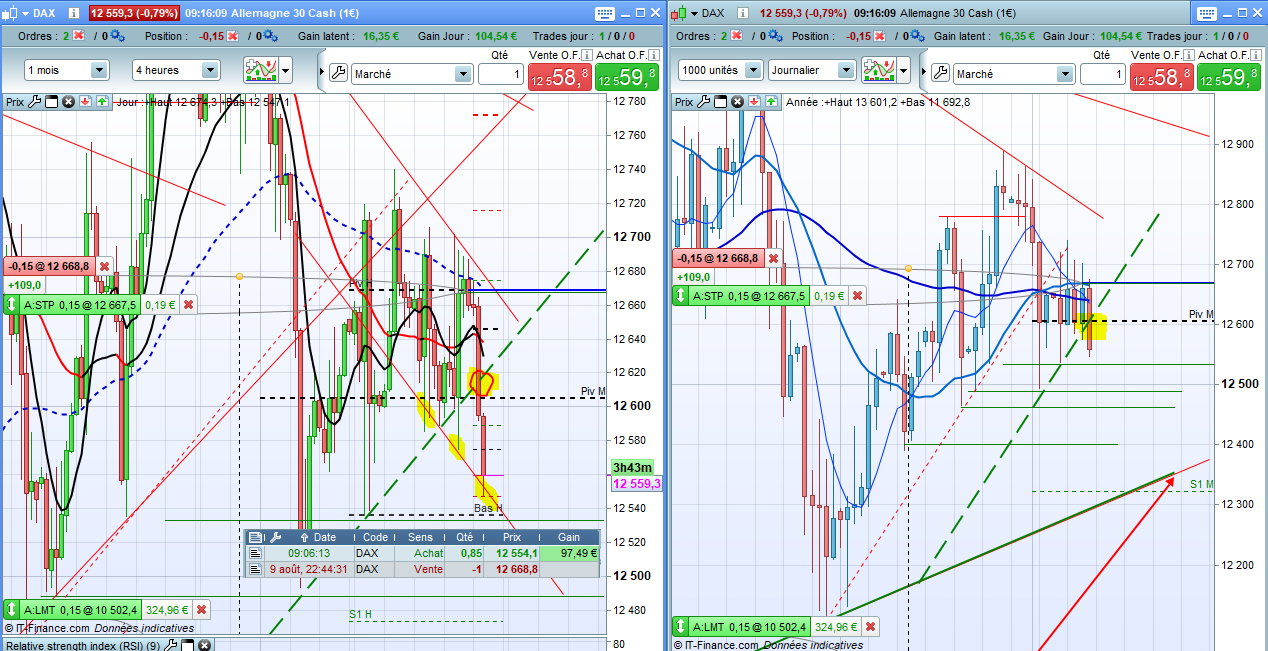The width and height of the screenshot is (1268, 651).
Task: Remove Prix panel with round X right chart
Action: (738, 102)
